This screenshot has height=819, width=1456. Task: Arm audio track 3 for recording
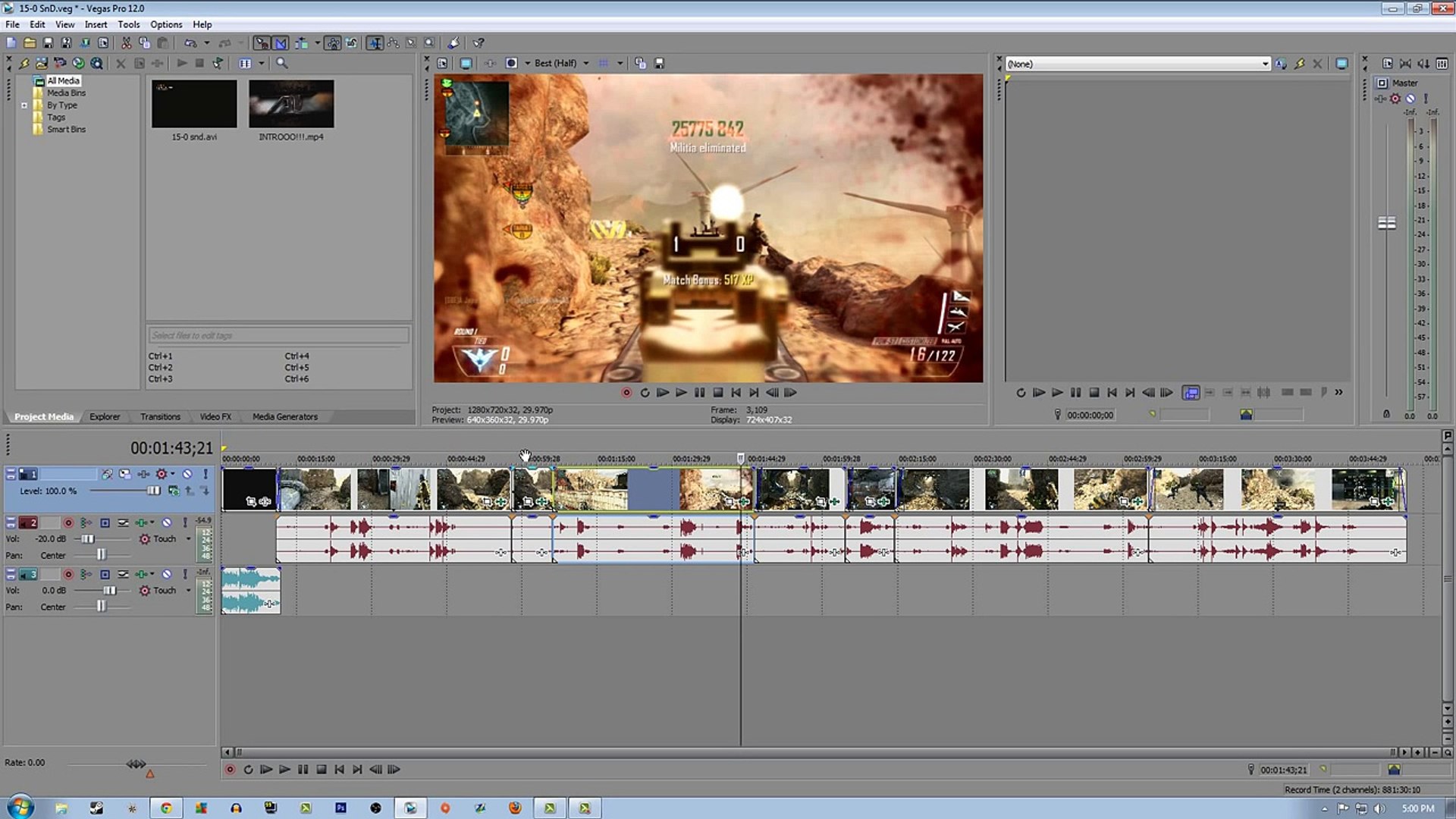coord(68,574)
